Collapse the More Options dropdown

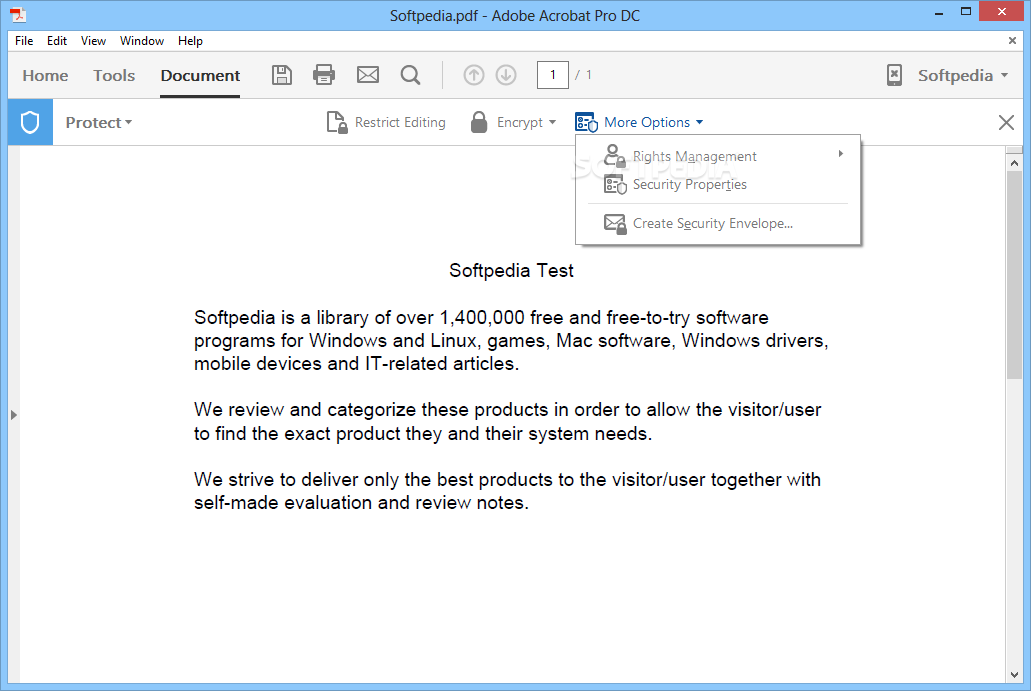[x=700, y=122]
